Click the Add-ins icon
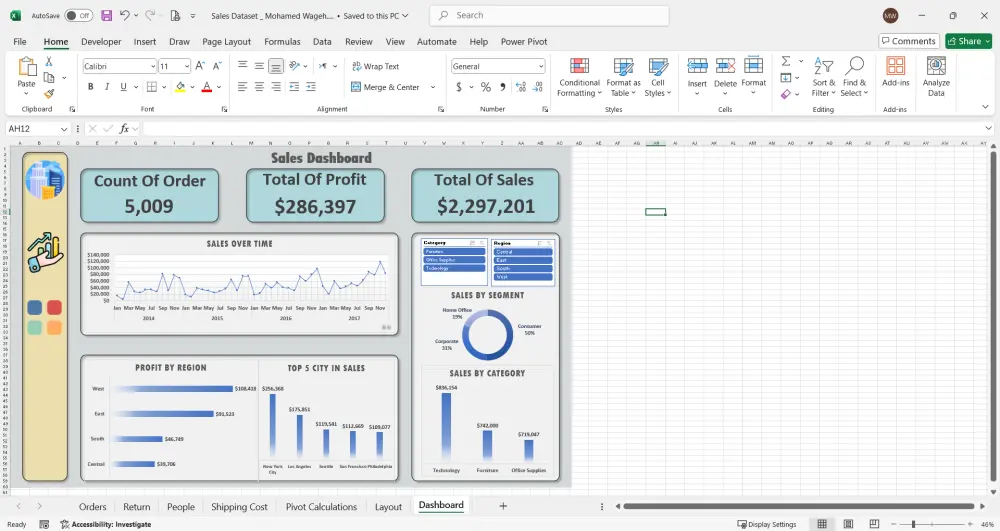Image resolution: width=1000 pixels, height=531 pixels. point(895,71)
